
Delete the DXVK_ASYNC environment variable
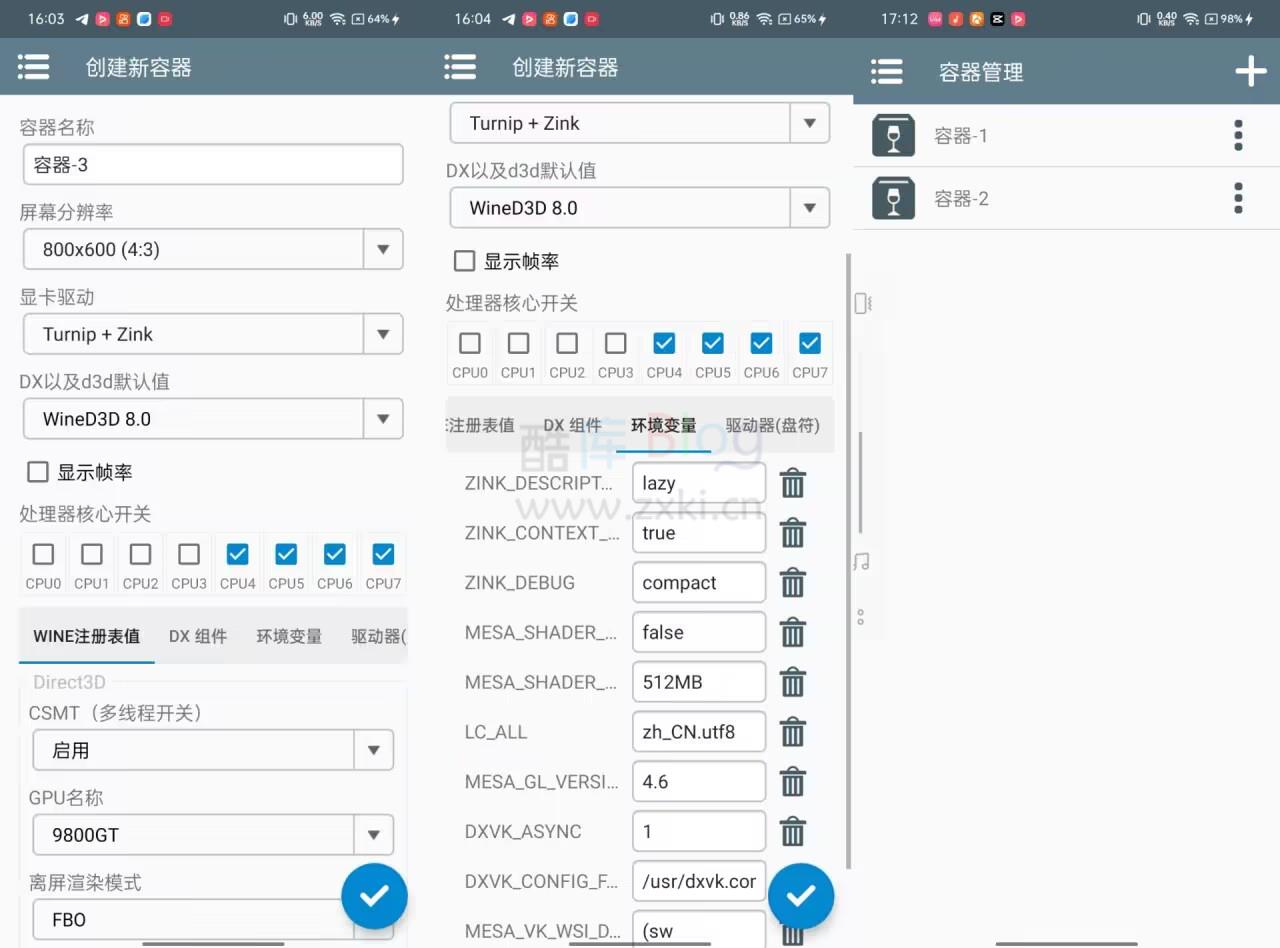tap(793, 831)
